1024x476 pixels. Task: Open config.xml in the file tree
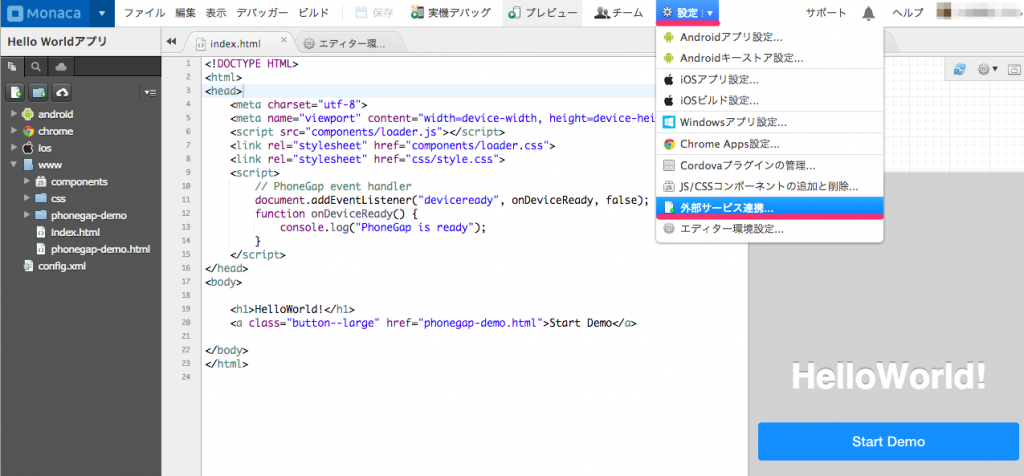coord(61,266)
